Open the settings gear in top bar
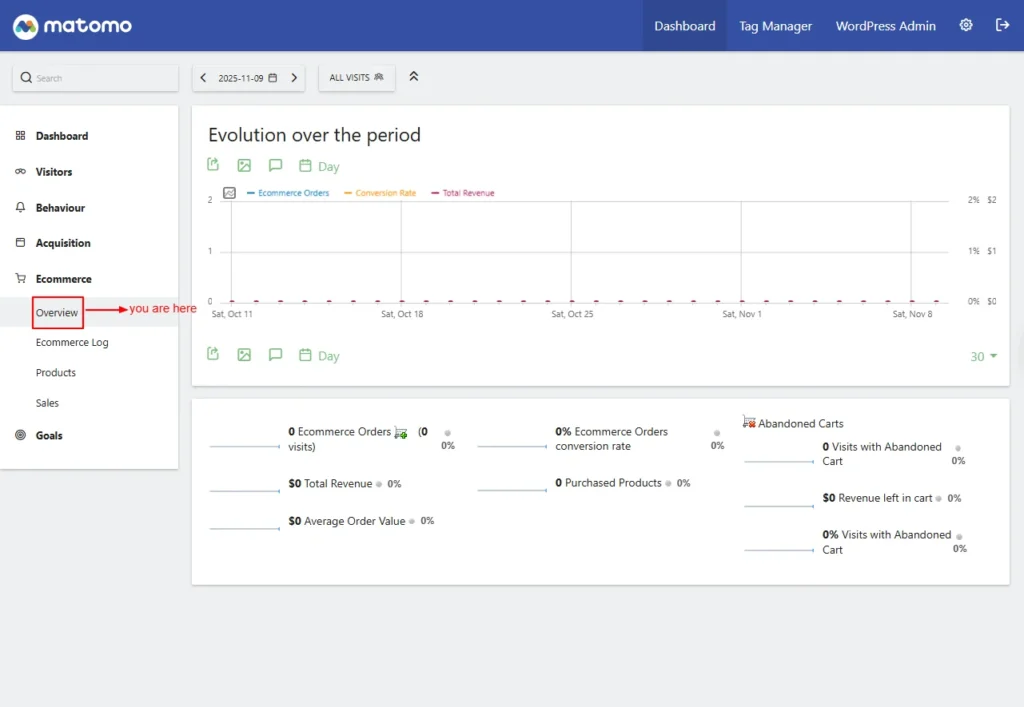 [966, 25]
